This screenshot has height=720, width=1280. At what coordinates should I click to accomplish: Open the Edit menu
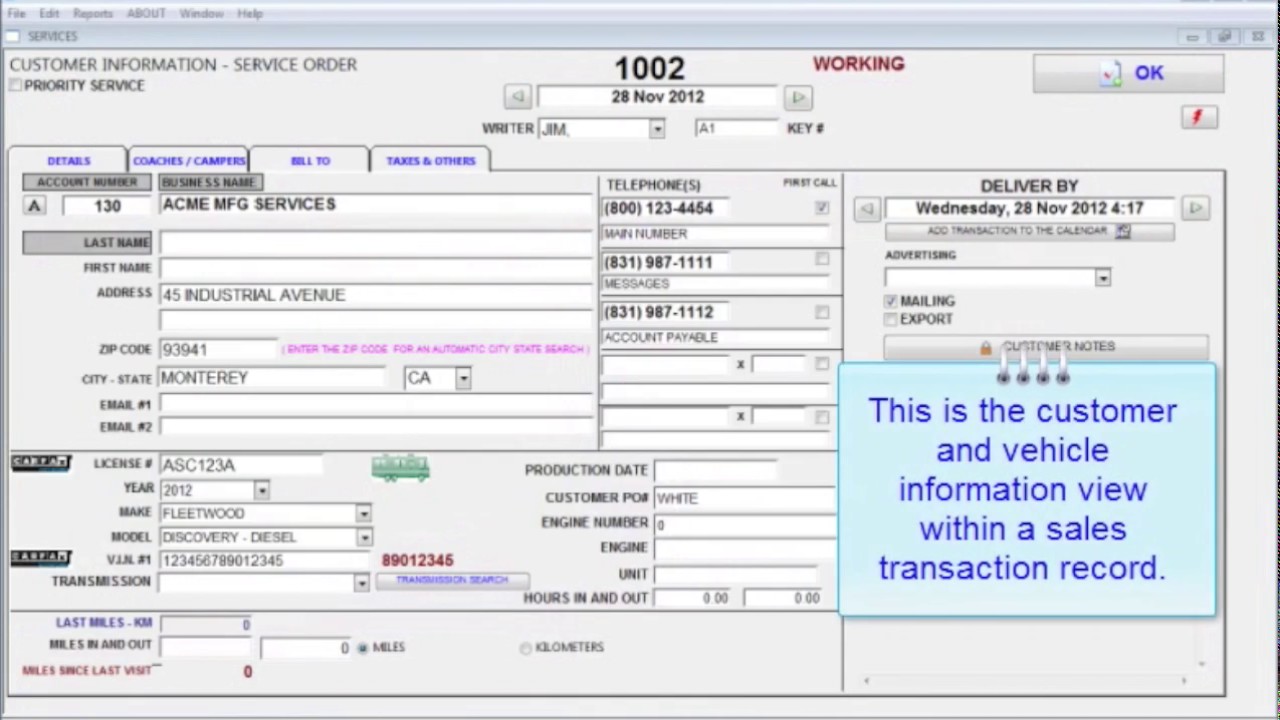50,13
